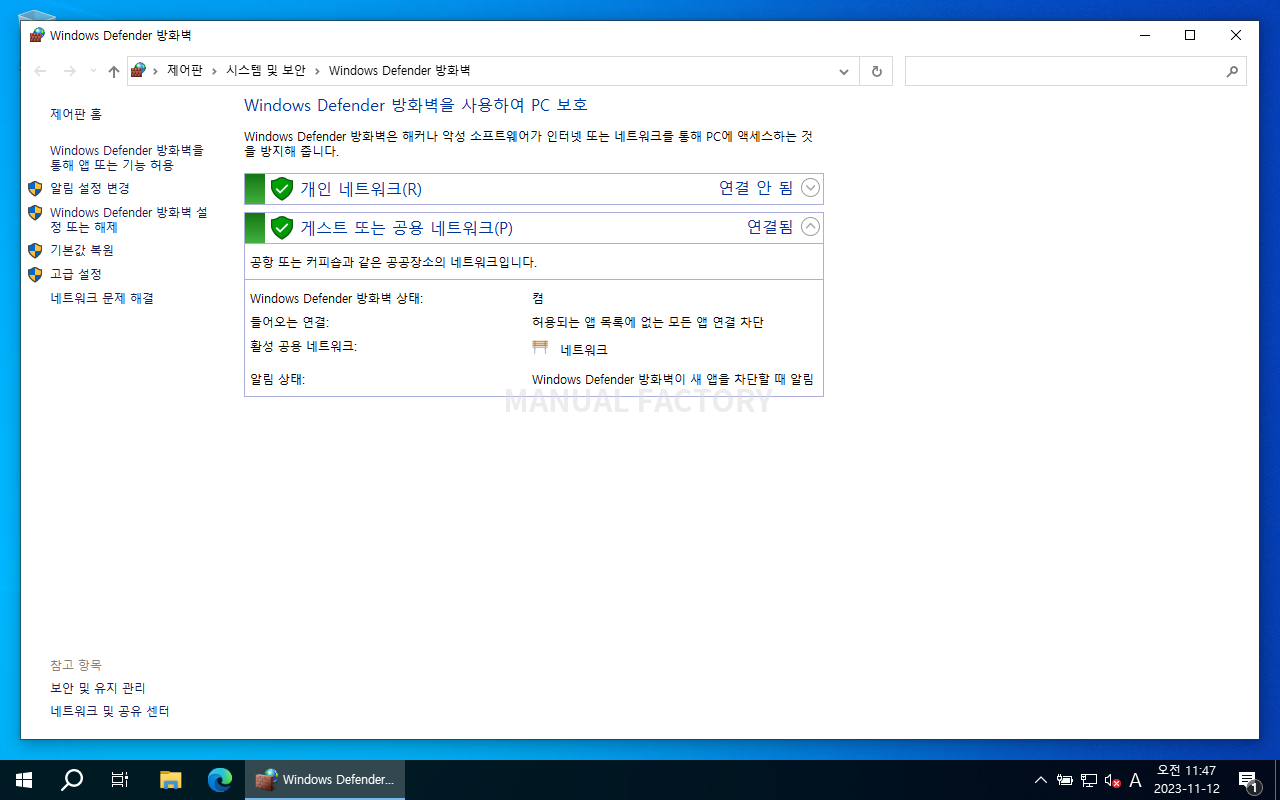Image resolution: width=1280 pixels, height=800 pixels.
Task: Open 보안 및 유지 관리 link
Action: click(x=98, y=688)
